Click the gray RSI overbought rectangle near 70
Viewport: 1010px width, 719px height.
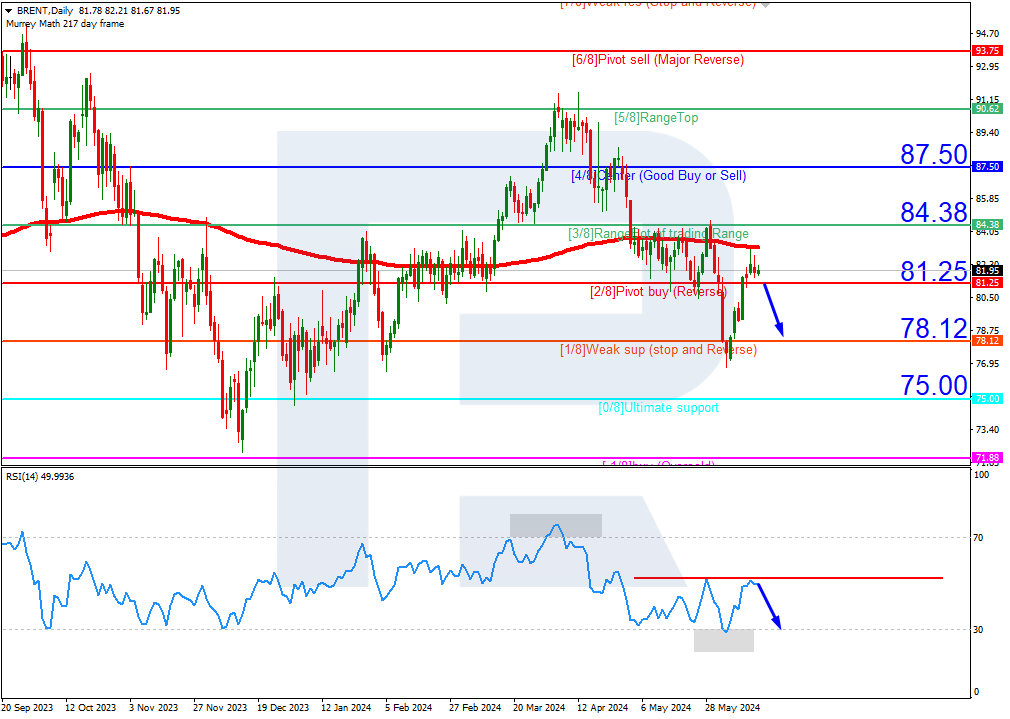[x=556, y=525]
